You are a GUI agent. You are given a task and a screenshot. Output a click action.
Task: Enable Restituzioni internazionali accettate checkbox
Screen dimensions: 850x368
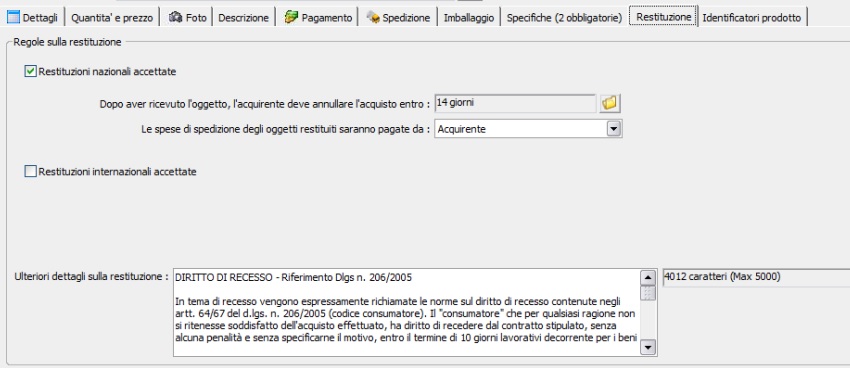point(30,172)
